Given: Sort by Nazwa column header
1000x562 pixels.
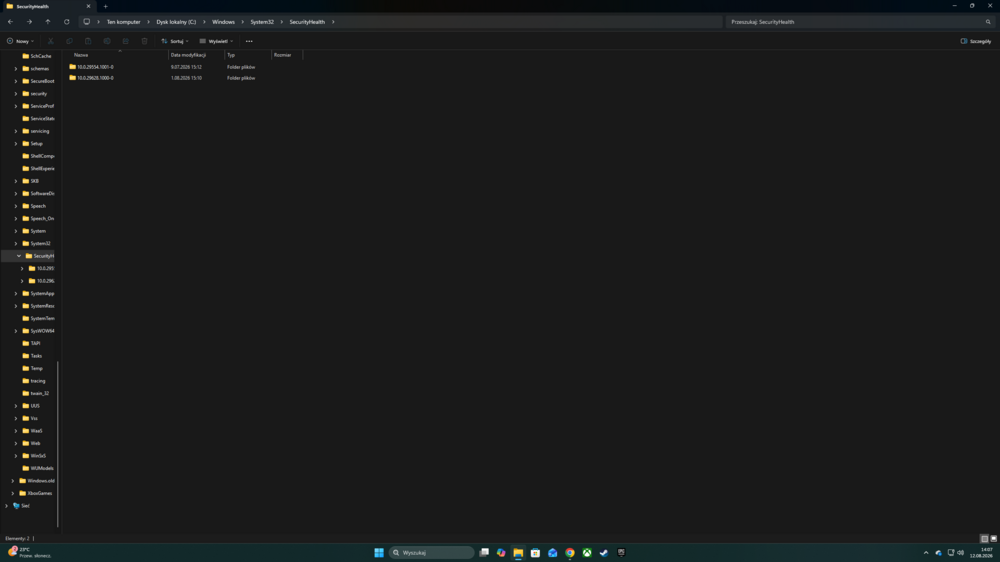Looking at the screenshot, I should click(119, 55).
